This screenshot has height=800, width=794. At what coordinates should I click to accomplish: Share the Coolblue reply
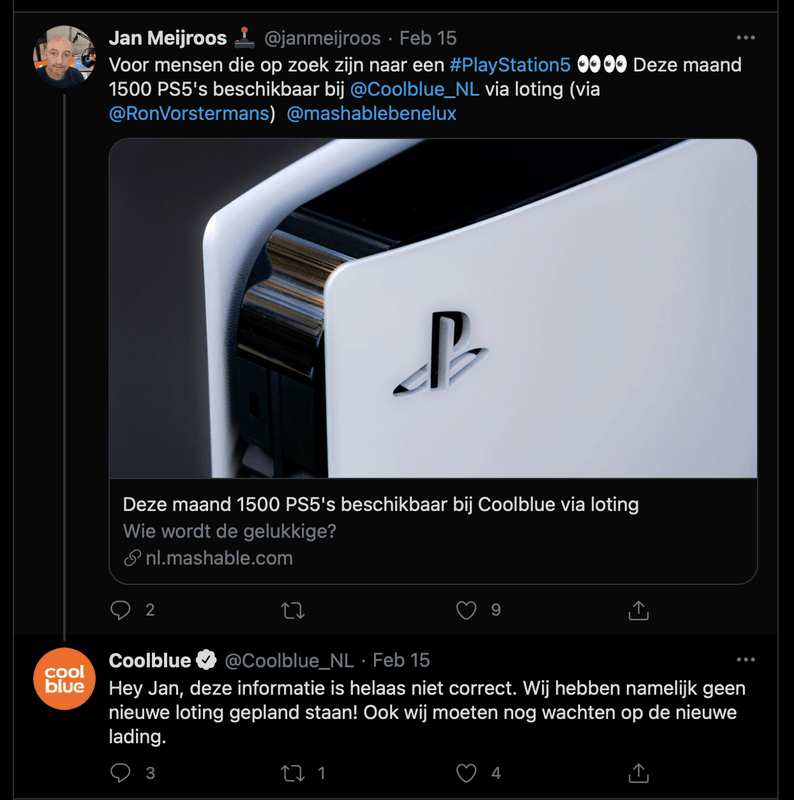[639, 773]
